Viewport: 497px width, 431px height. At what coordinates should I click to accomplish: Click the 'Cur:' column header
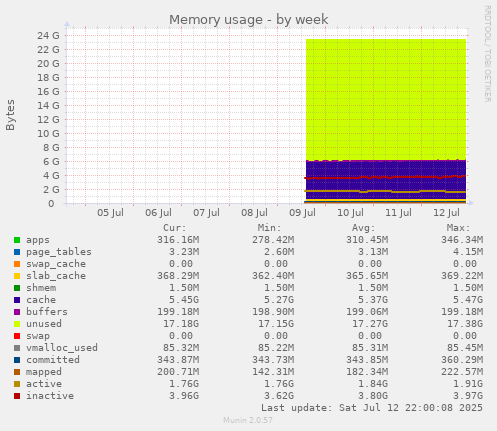pyautogui.click(x=175, y=228)
